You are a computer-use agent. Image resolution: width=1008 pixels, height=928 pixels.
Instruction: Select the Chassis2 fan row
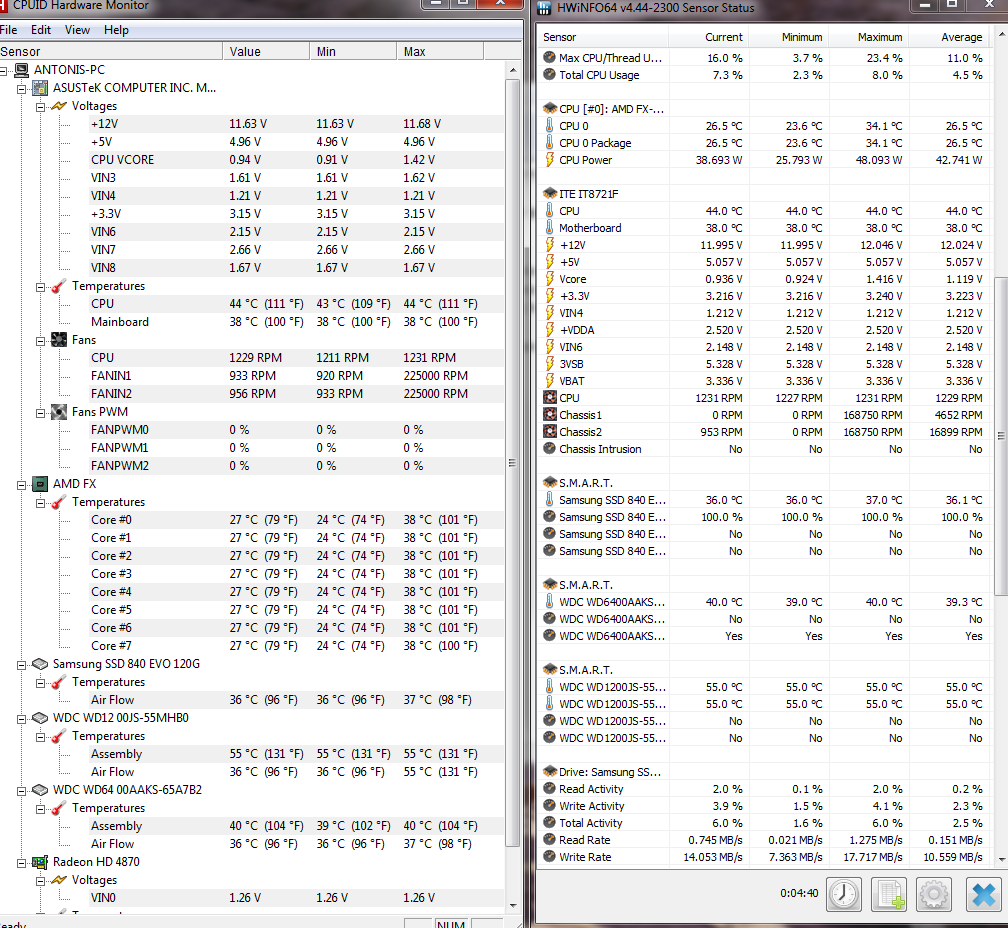765,432
